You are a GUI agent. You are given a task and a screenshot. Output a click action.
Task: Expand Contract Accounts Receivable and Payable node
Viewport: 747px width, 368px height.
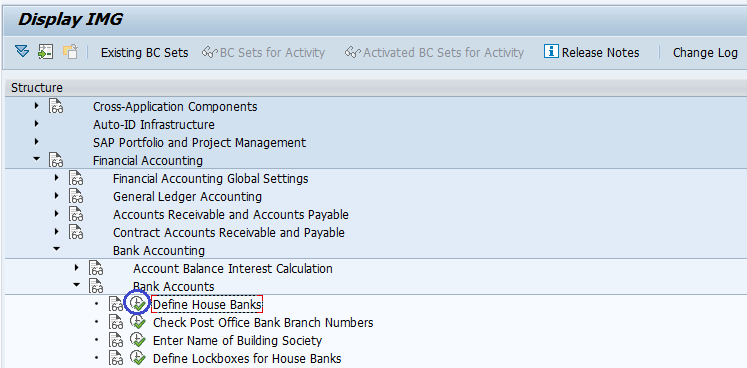57,232
